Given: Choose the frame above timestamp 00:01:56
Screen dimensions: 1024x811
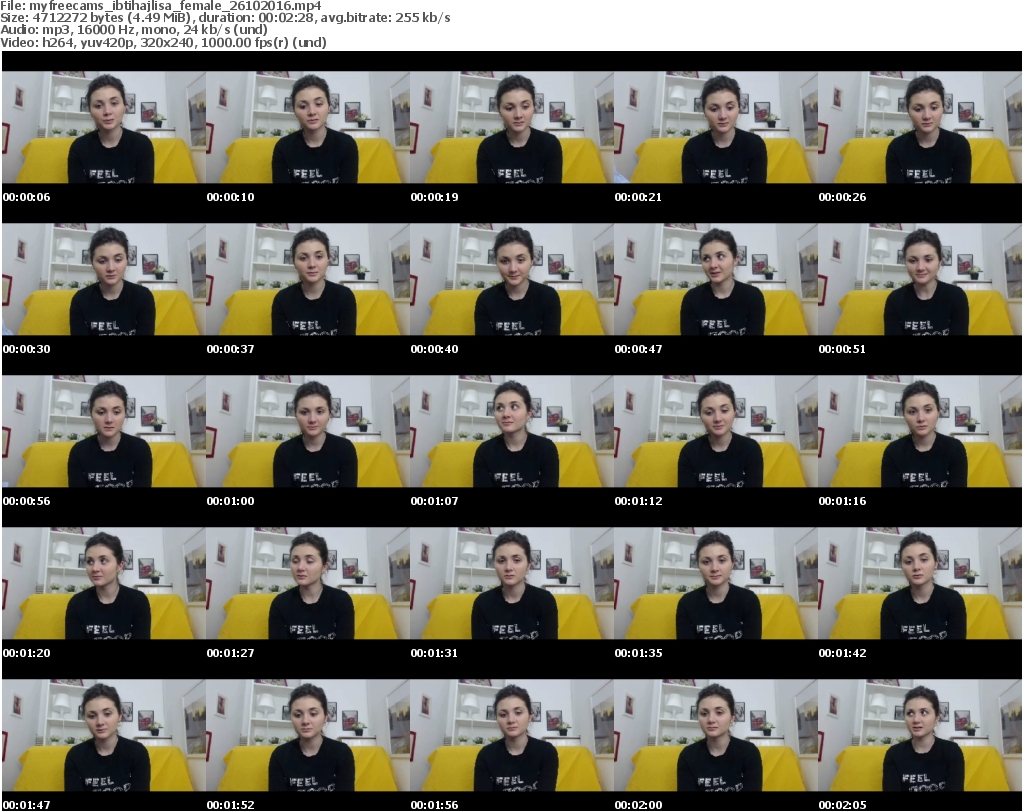Looking at the screenshot, I should tap(512, 735).
